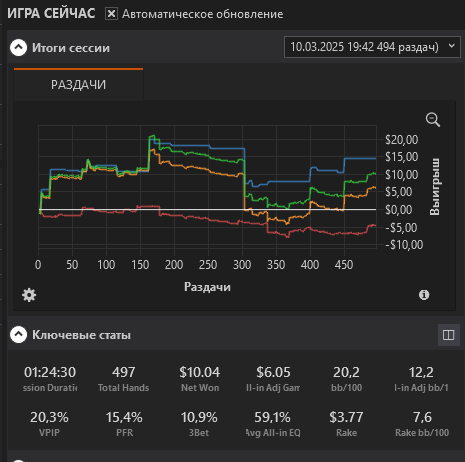Click the Раздачи axis label
Image resolution: width=465 pixels, height=462 pixels.
(207, 287)
